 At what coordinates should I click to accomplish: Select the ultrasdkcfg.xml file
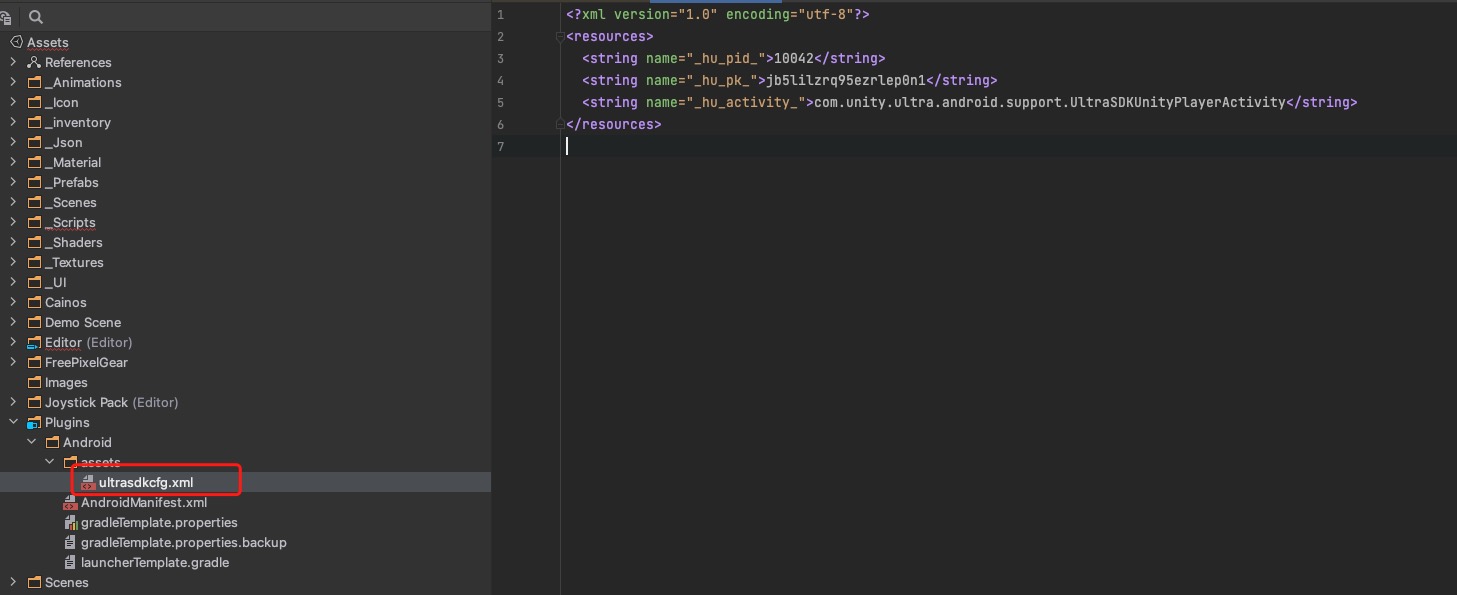[146, 482]
